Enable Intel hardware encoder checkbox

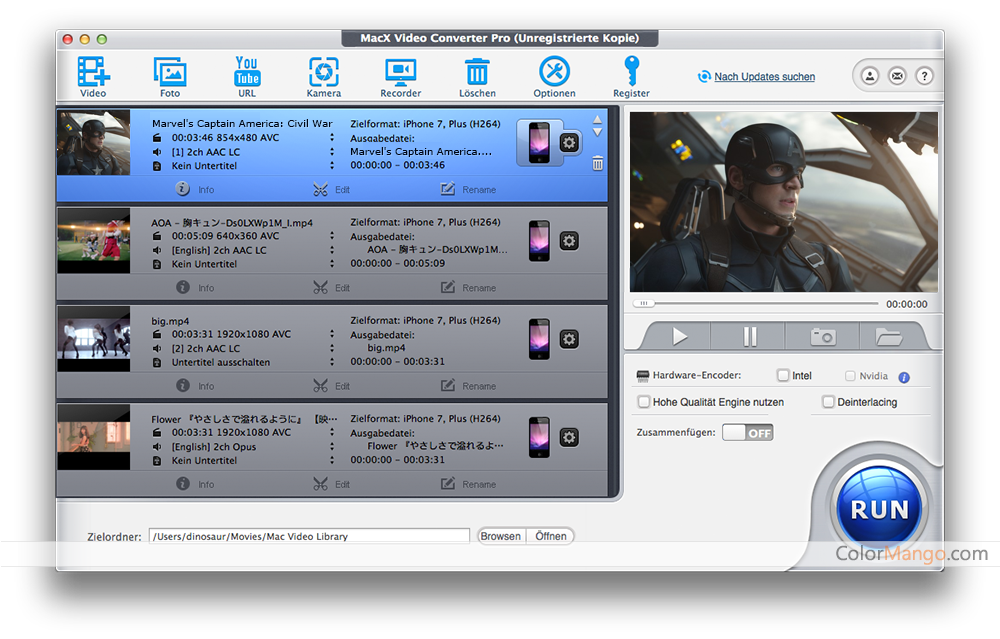(783, 375)
